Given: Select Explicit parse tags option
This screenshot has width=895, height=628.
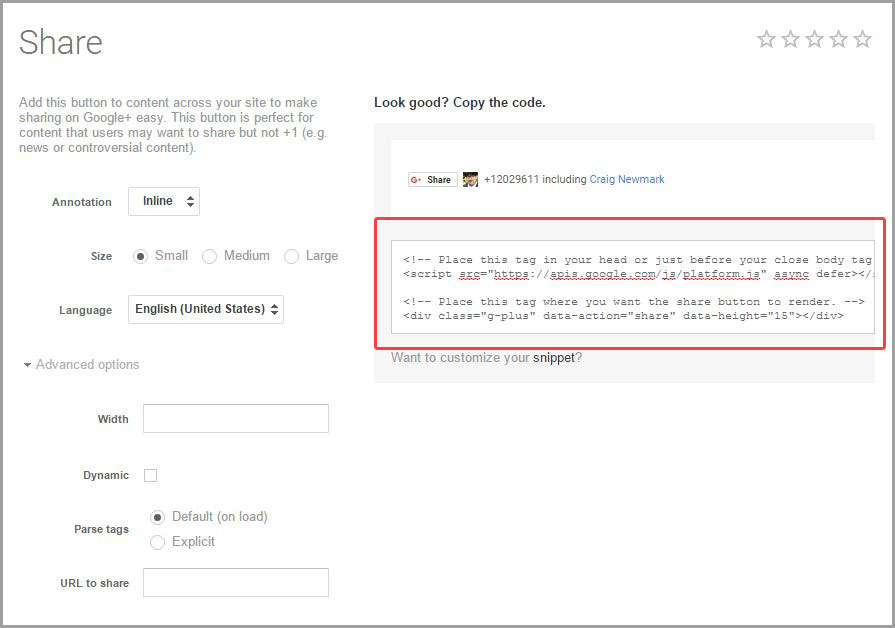Looking at the screenshot, I should pyautogui.click(x=158, y=542).
